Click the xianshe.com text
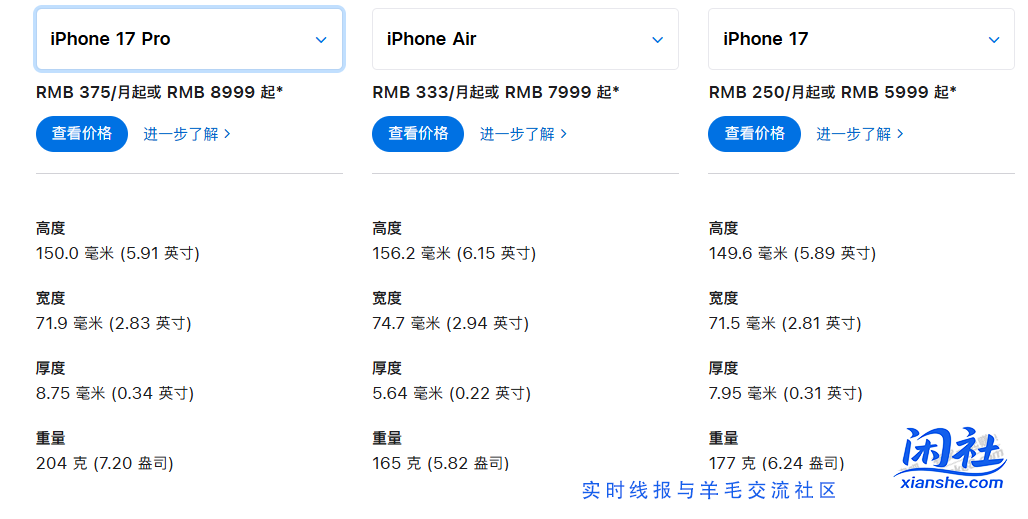 pos(951,482)
